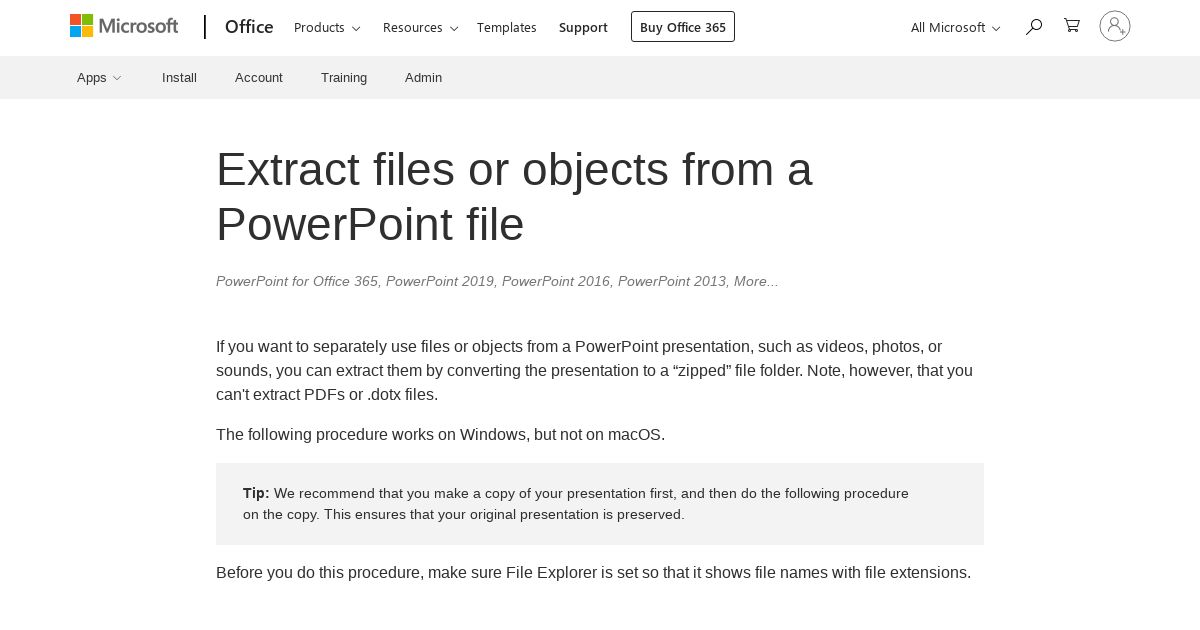Click the Tip recommendation box
Image resolution: width=1200 pixels, height=630 pixels.
(600, 504)
